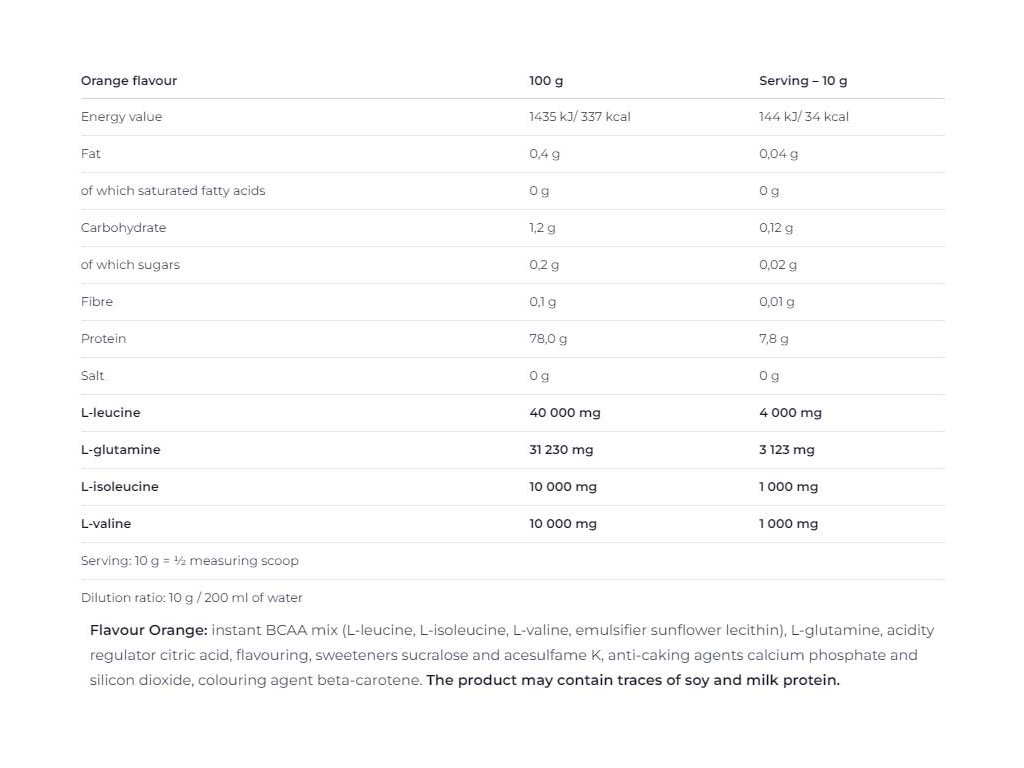
Task: Click the 'of which sugars' row label
Action: point(130,265)
